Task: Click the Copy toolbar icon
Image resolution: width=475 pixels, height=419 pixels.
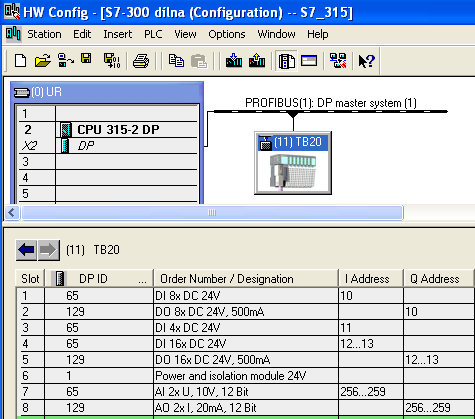Action: click(176, 61)
